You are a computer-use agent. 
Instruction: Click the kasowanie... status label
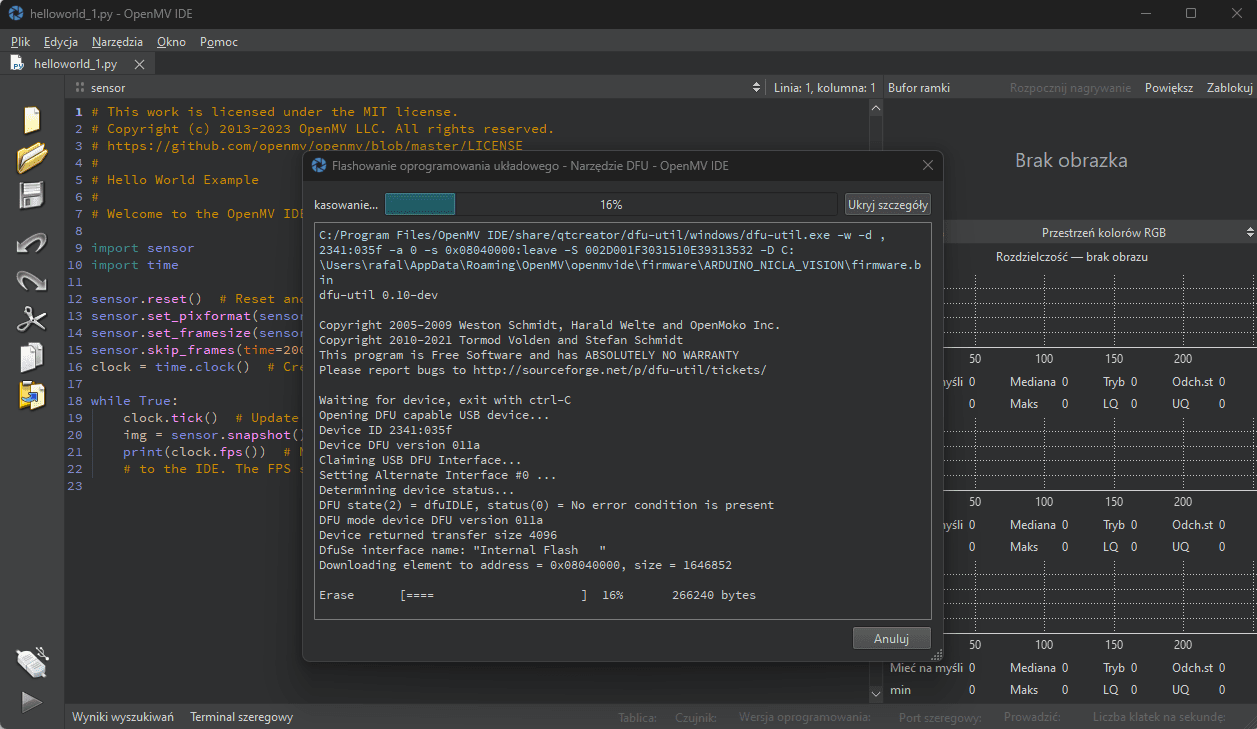(x=346, y=204)
